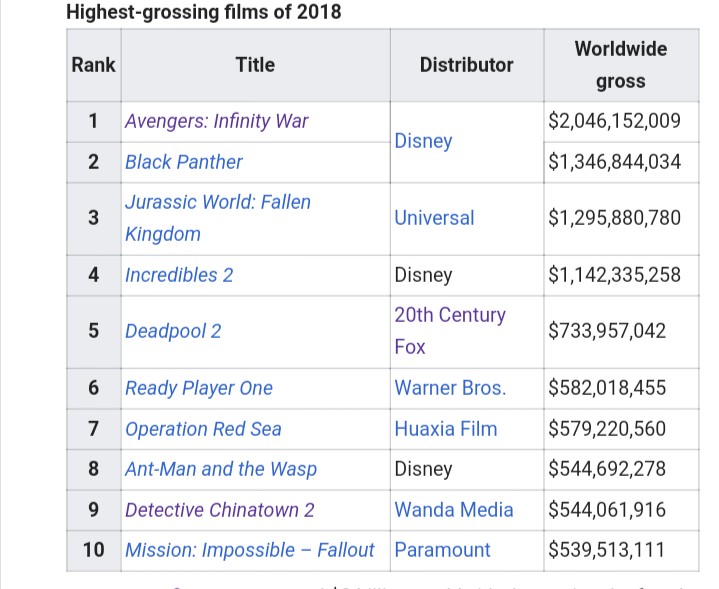Open the Wanda Media link
This screenshot has width=719, height=589.
[x=453, y=510]
